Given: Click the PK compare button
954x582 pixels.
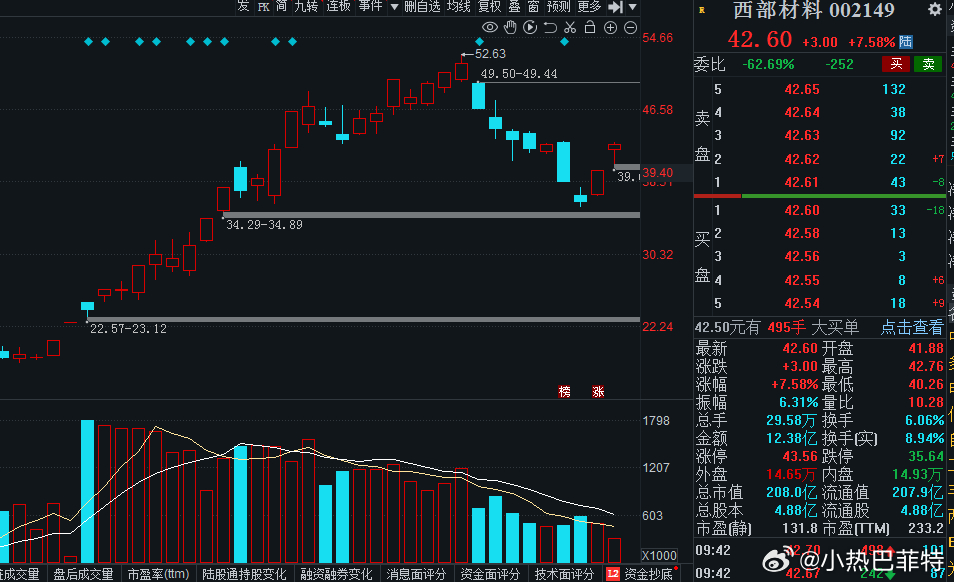Looking at the screenshot, I should point(263,7).
